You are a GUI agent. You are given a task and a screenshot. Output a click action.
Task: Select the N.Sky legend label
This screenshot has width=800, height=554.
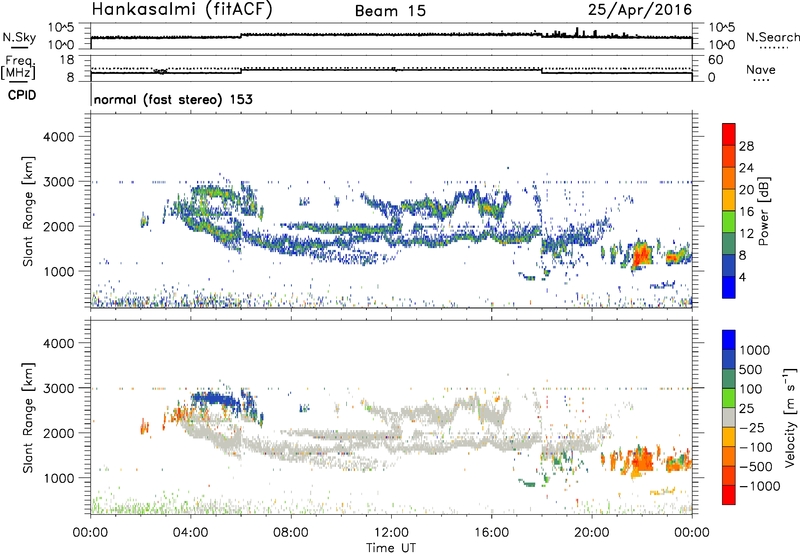click(x=19, y=37)
